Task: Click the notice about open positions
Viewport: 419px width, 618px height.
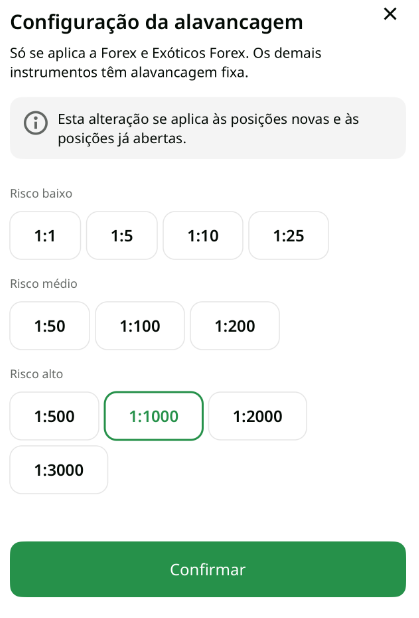Action: point(208,128)
